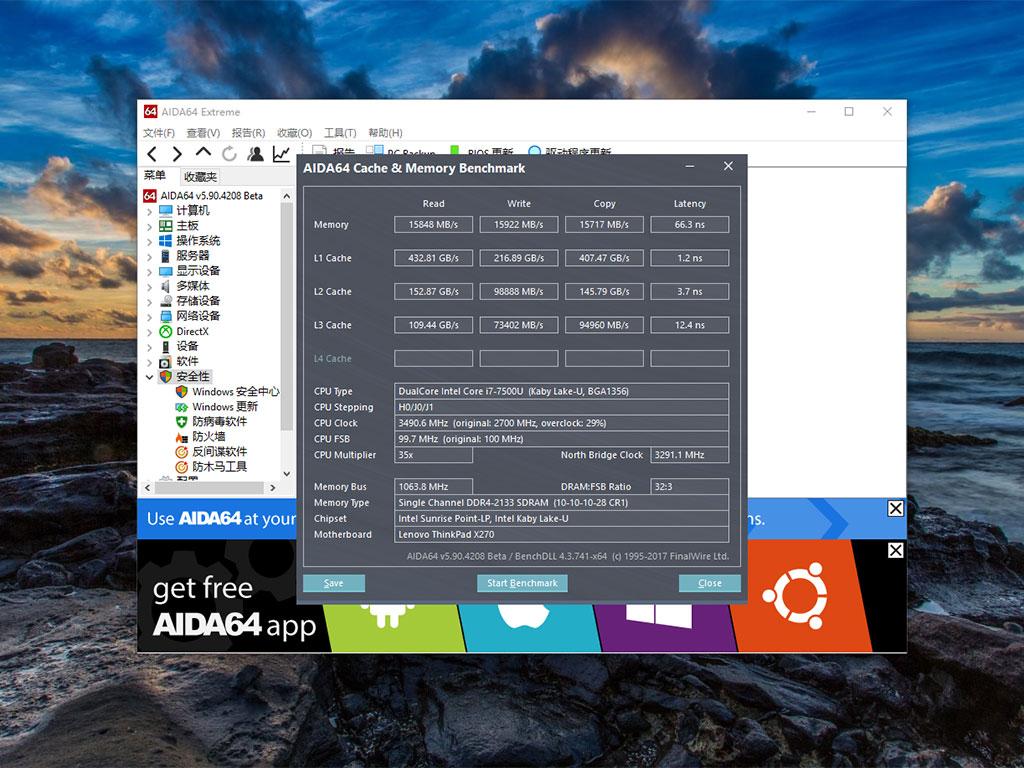The height and width of the screenshot is (768, 1024).
Task: Select the 服务器 server icon in tree
Action: coord(166,255)
